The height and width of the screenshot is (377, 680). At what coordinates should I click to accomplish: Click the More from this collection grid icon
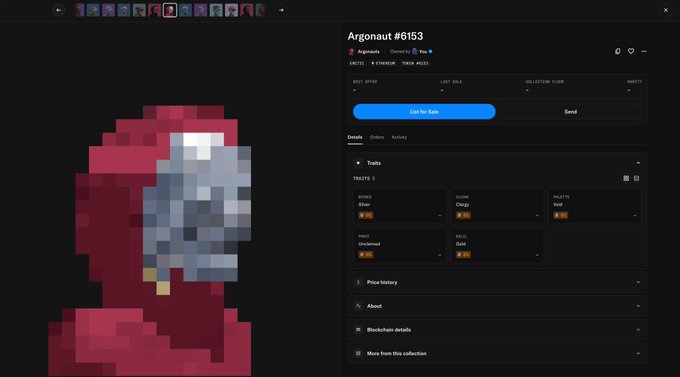point(358,354)
